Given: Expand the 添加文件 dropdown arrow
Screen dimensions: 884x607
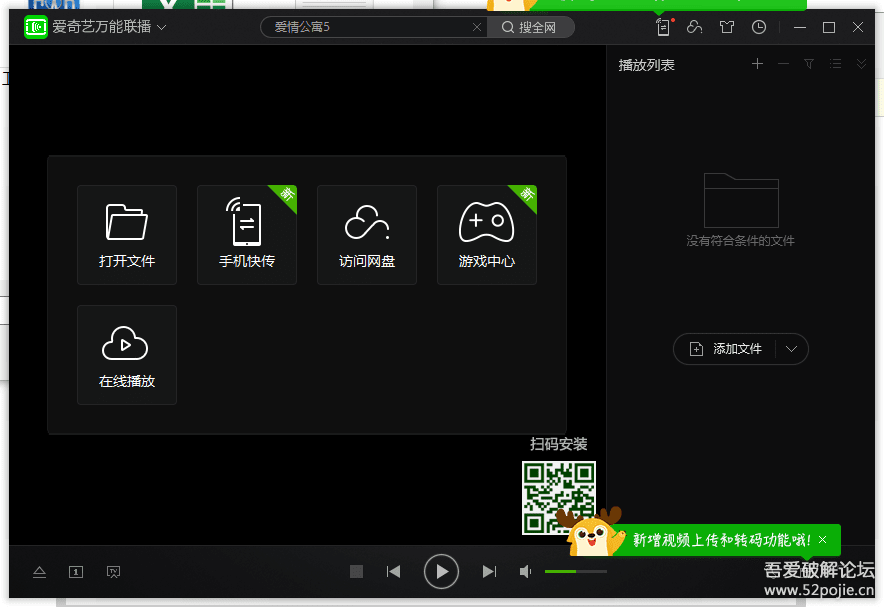Looking at the screenshot, I should coord(792,349).
